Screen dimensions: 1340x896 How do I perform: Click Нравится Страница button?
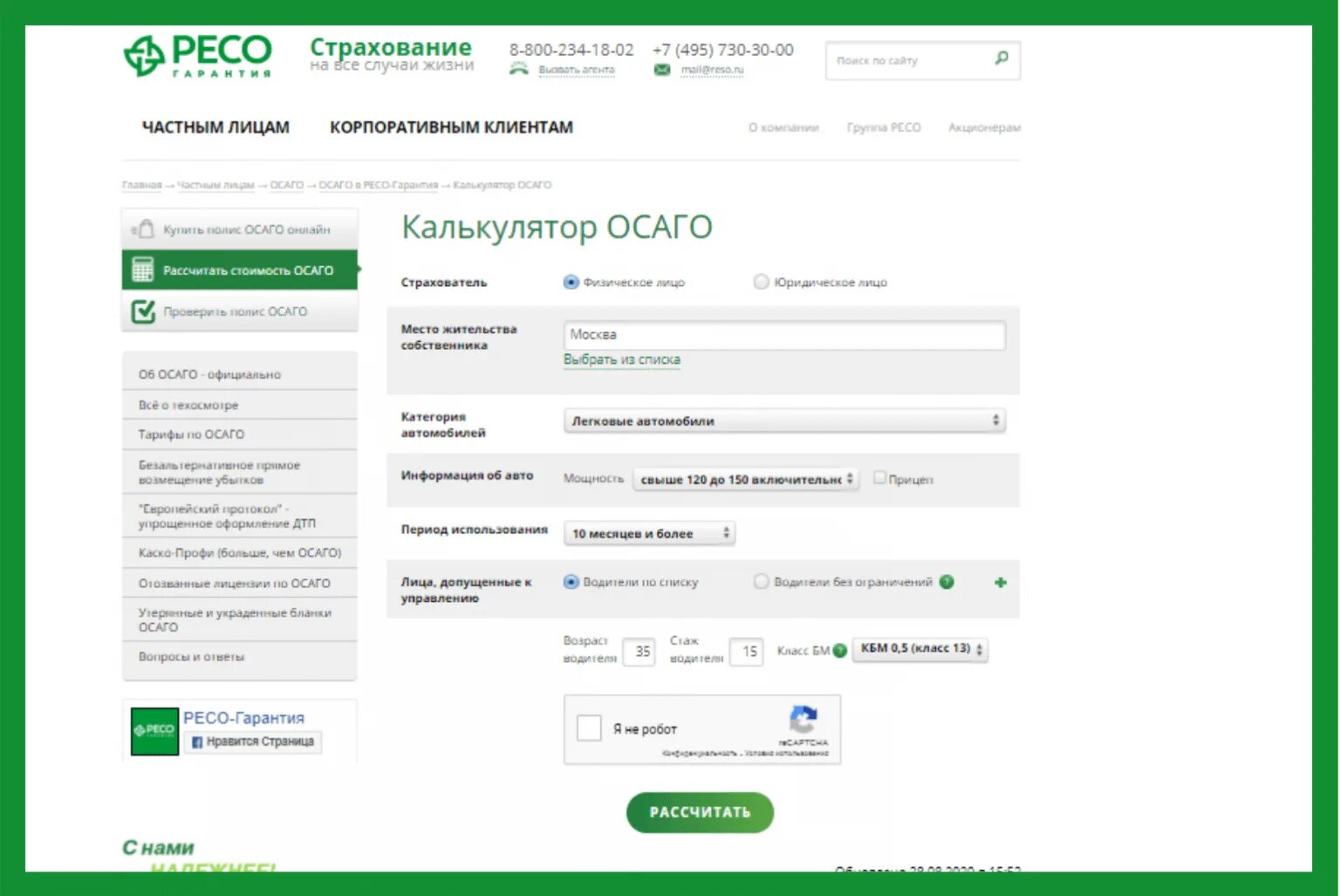pyautogui.click(x=253, y=742)
